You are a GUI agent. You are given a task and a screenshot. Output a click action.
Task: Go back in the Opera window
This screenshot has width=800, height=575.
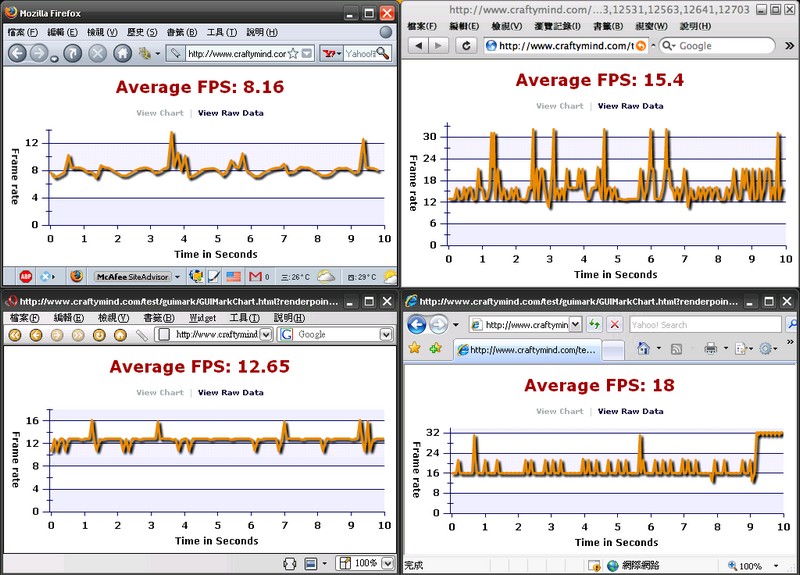36,335
